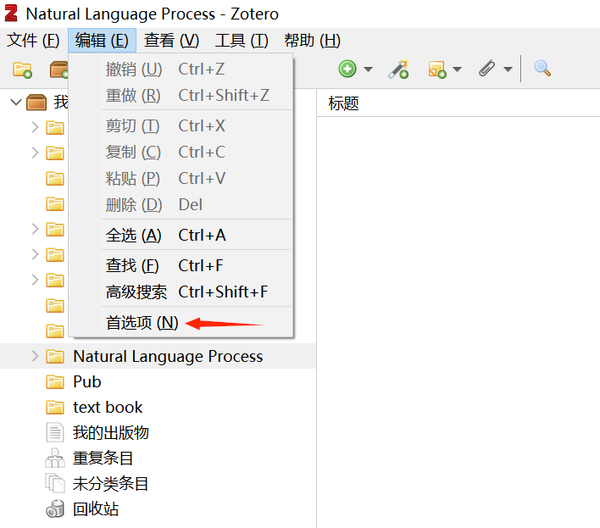Image resolution: width=600 pixels, height=528 pixels.
Task: Open the 查看 (V) menu
Action: point(171,40)
